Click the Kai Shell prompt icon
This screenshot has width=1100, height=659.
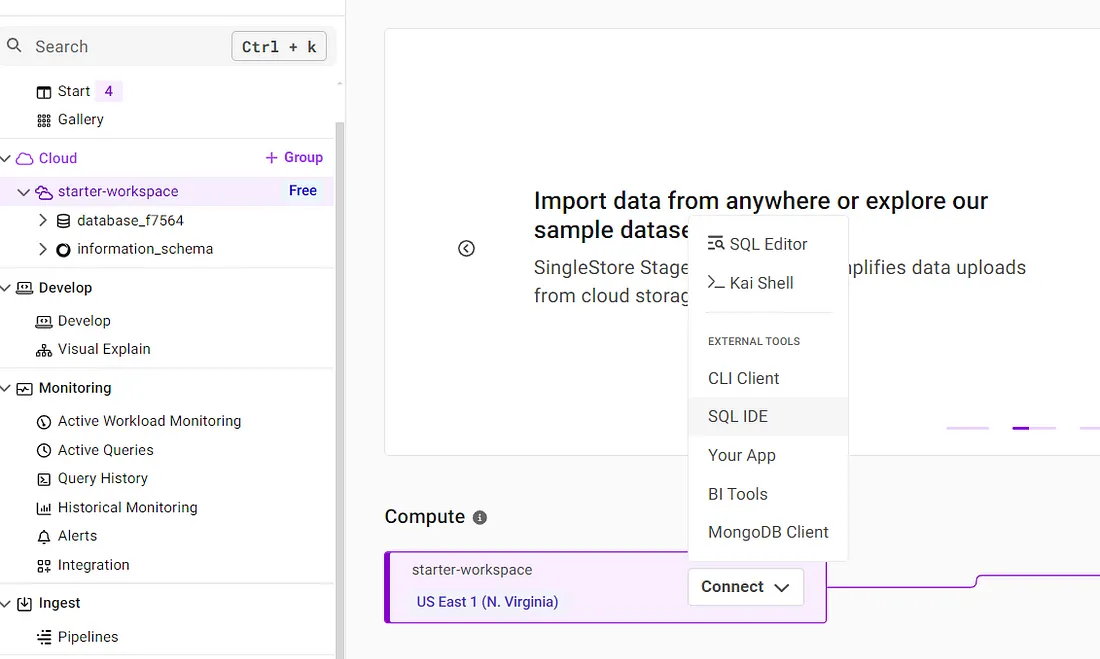click(x=716, y=282)
